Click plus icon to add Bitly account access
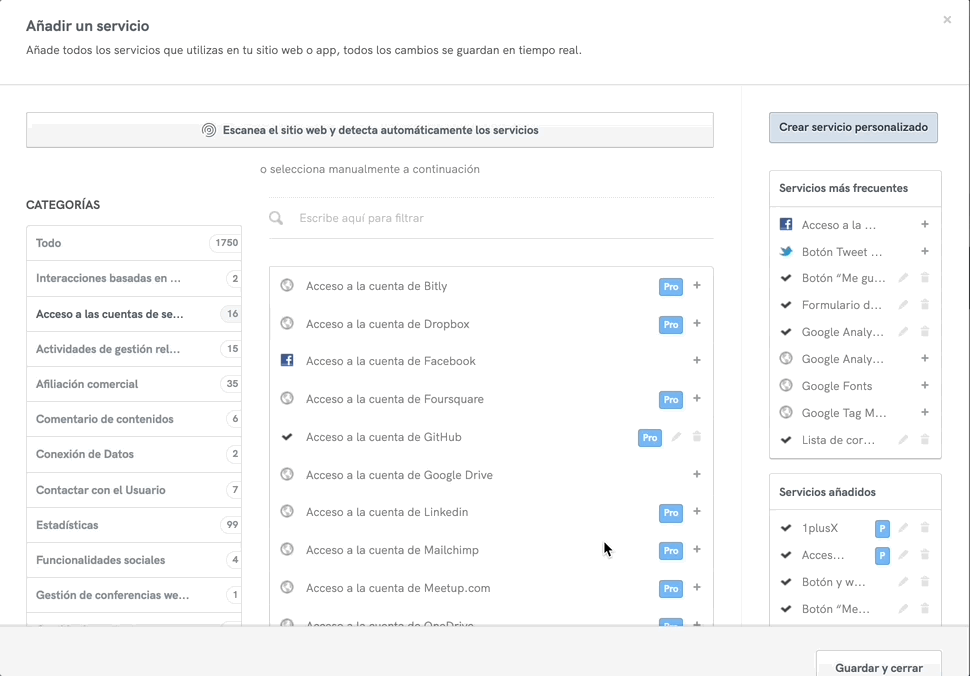 pos(697,286)
